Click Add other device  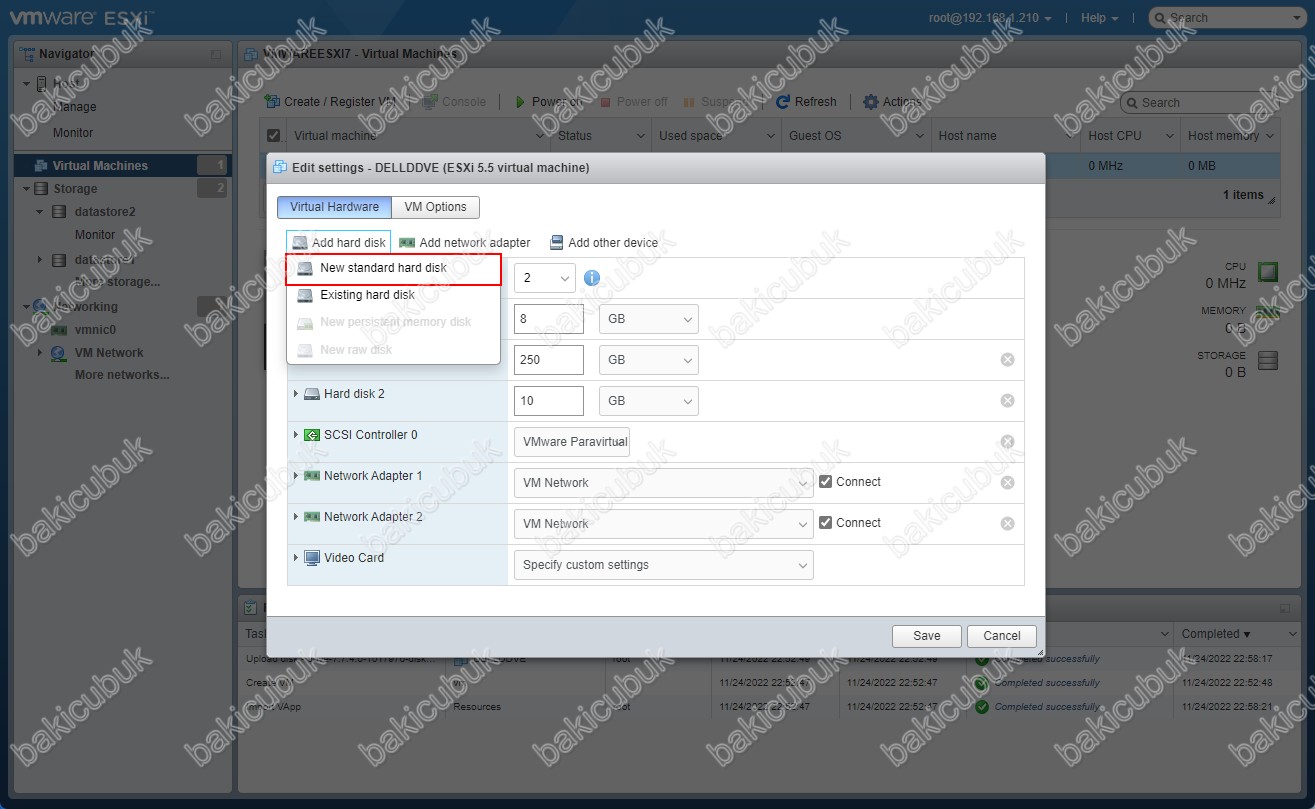[604, 242]
